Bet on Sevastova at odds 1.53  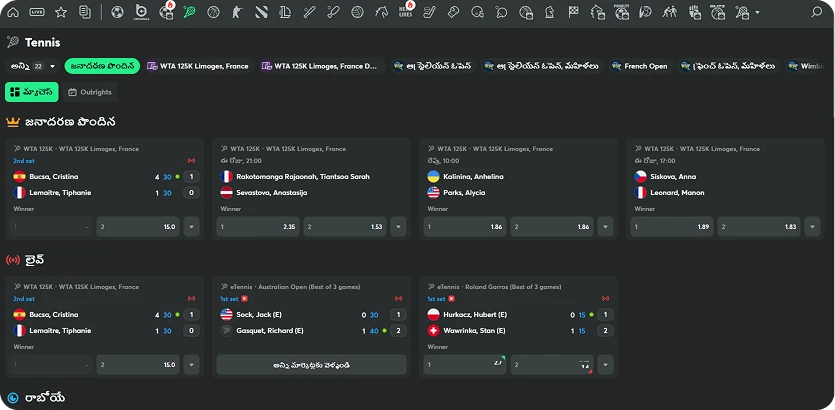click(x=343, y=227)
